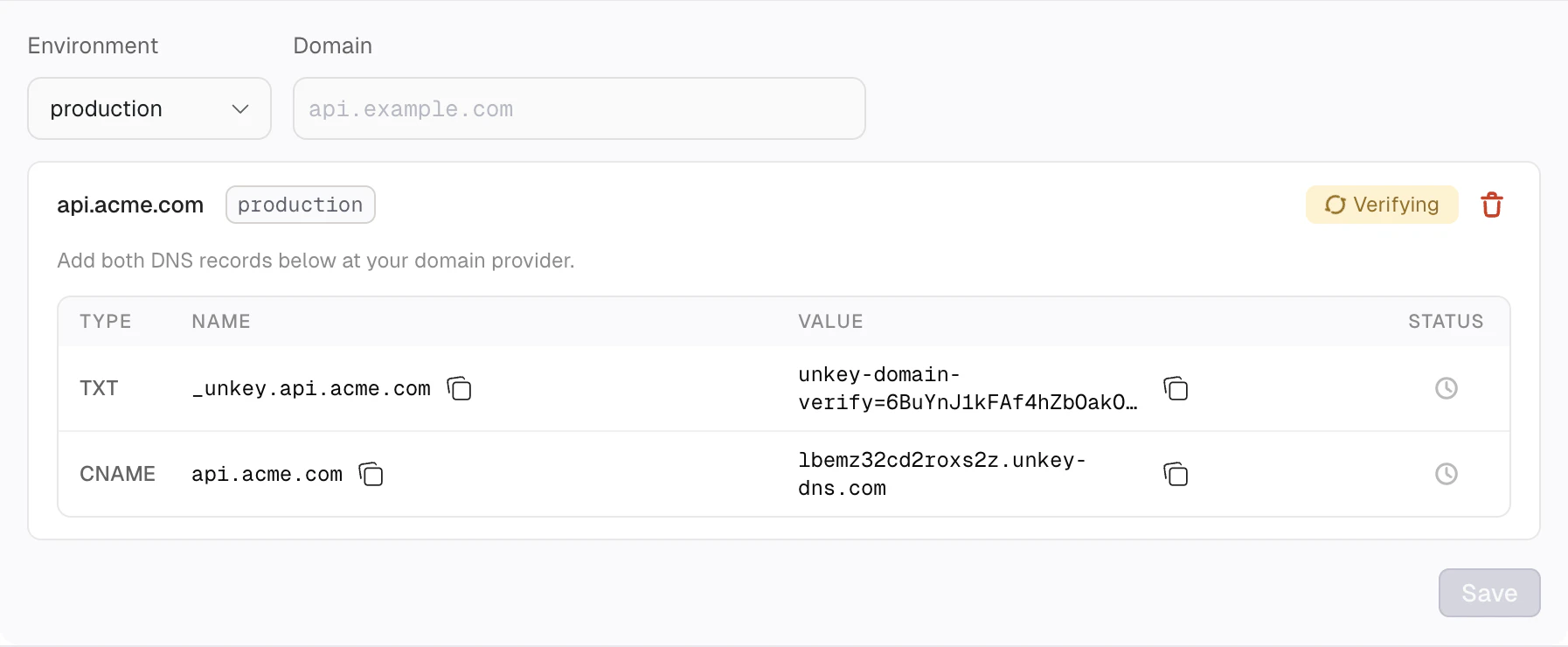Click the pending clock icon on the CNAME row
The width and height of the screenshot is (1568, 647).
tap(1447, 474)
